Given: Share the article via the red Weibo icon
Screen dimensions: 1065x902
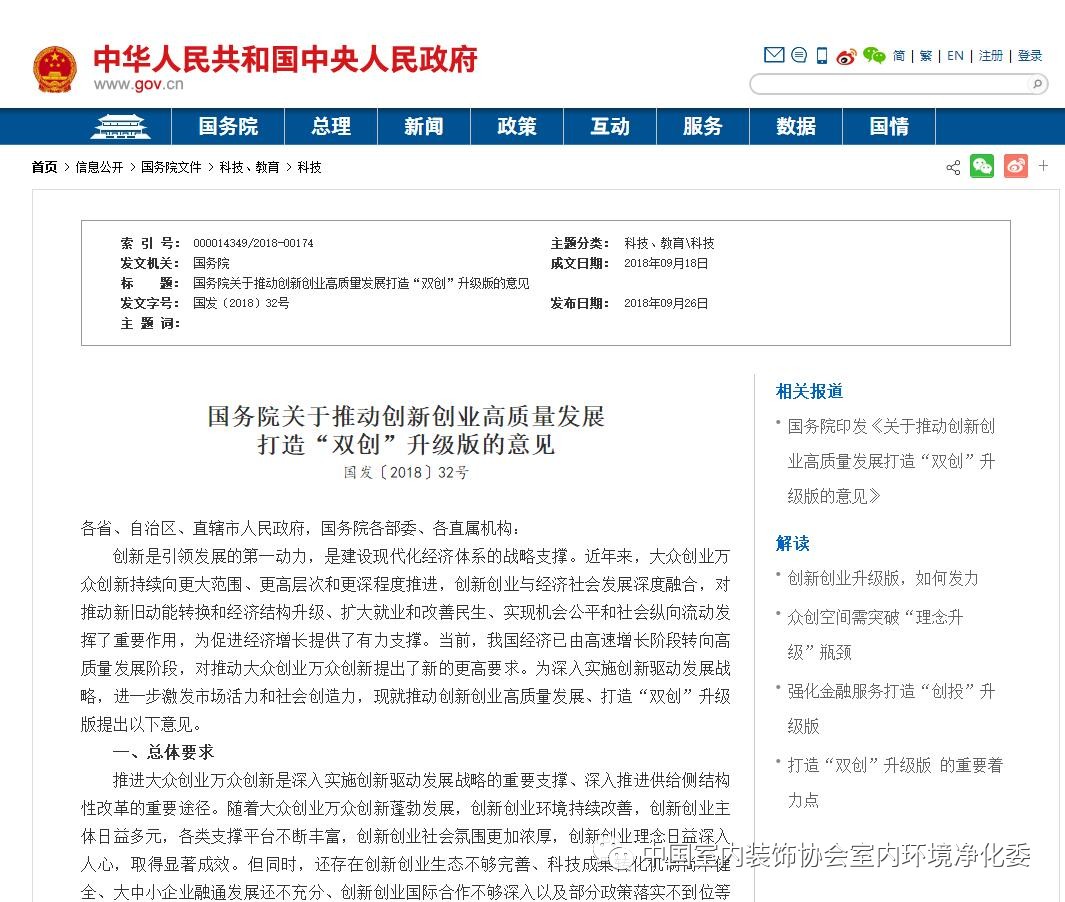Looking at the screenshot, I should [x=1016, y=167].
